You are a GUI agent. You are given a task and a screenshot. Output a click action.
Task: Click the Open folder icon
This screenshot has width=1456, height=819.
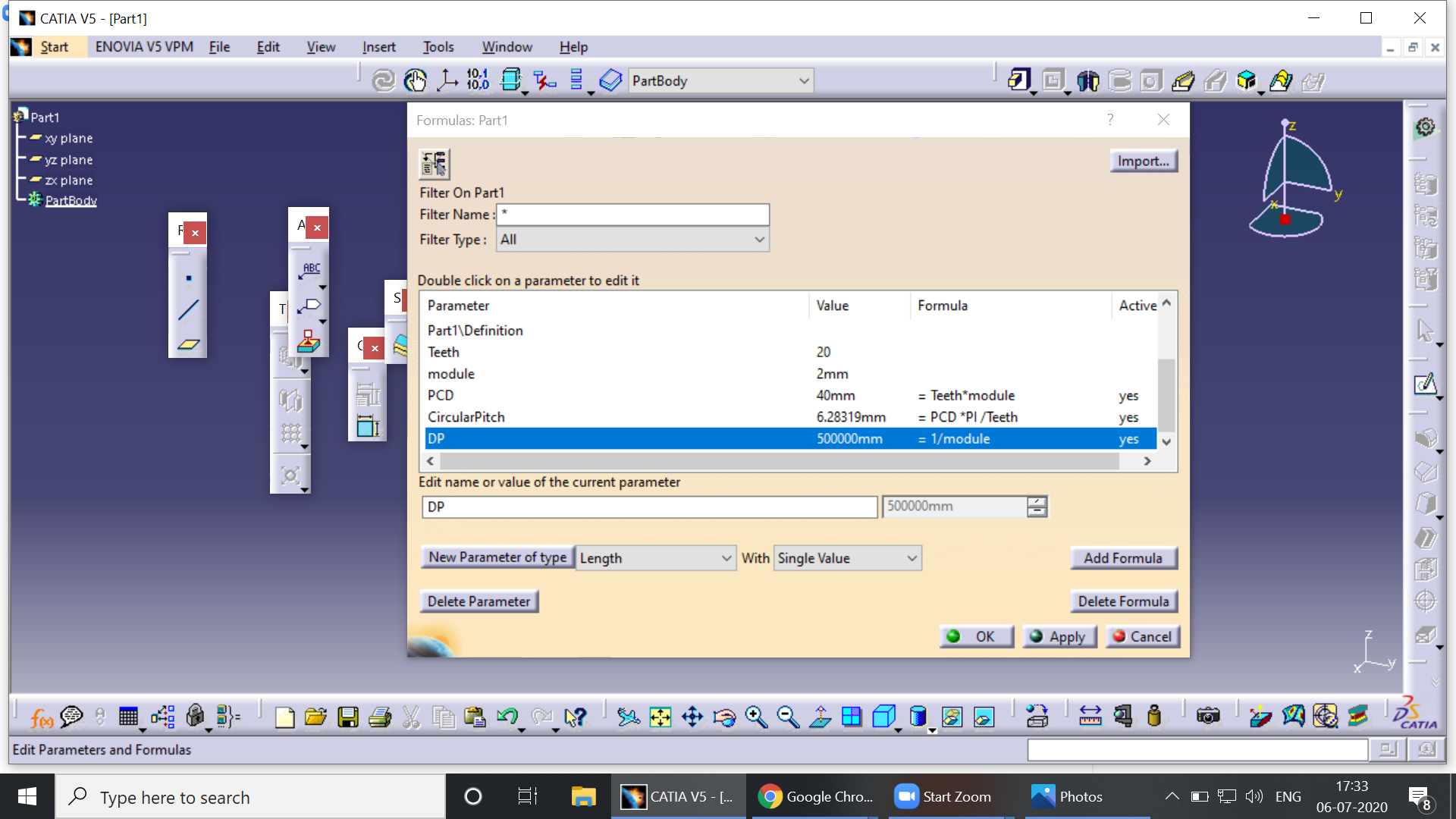tap(315, 717)
